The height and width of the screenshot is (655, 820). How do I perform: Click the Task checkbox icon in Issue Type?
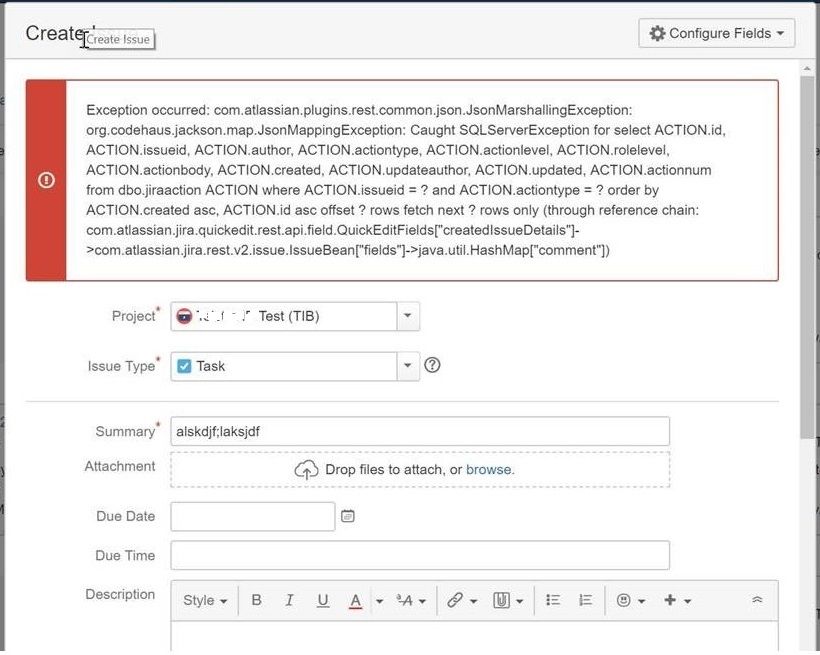pyautogui.click(x=184, y=366)
